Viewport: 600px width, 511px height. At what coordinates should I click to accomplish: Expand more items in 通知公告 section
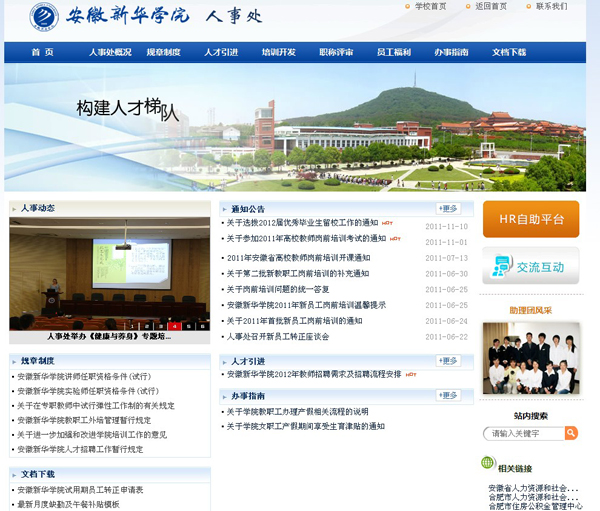(448, 208)
